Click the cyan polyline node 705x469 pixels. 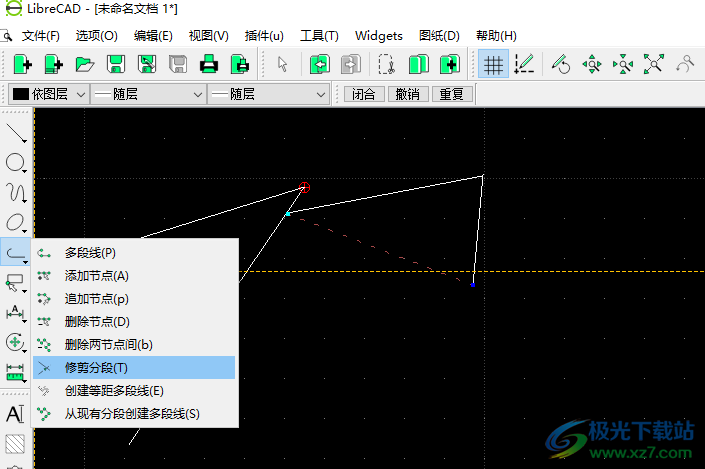(288, 214)
